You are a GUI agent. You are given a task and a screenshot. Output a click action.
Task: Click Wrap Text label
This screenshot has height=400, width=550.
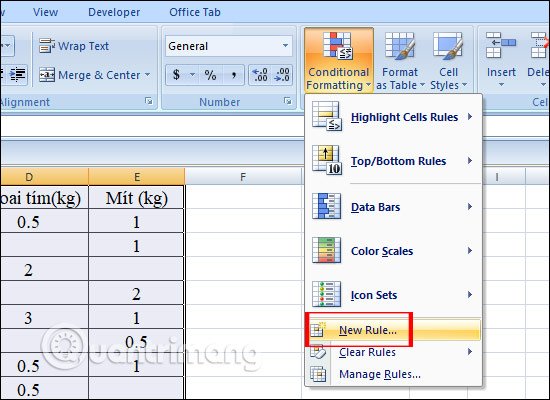(x=83, y=46)
